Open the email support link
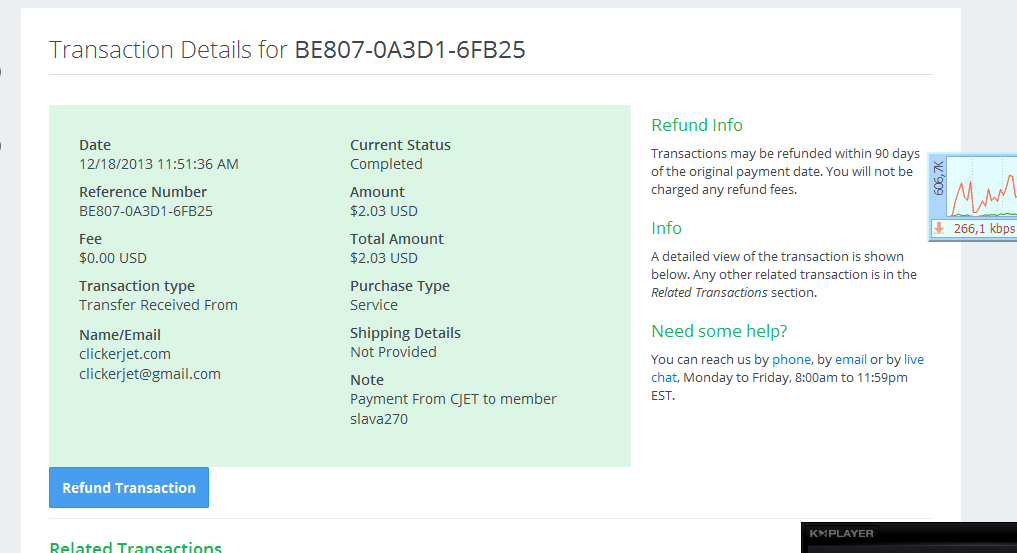1017x553 pixels. (x=851, y=359)
